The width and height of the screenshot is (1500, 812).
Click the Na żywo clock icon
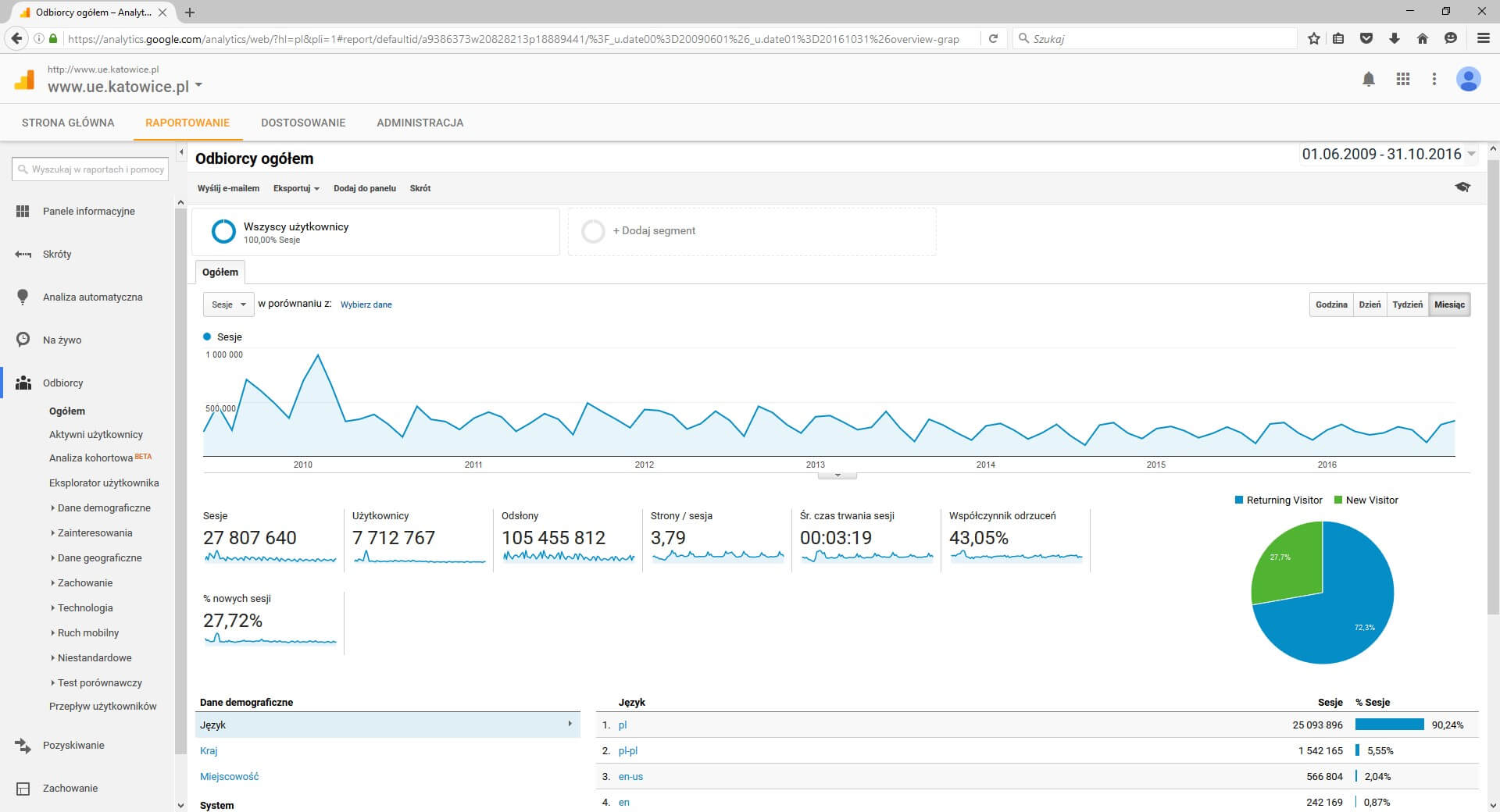pos(23,340)
